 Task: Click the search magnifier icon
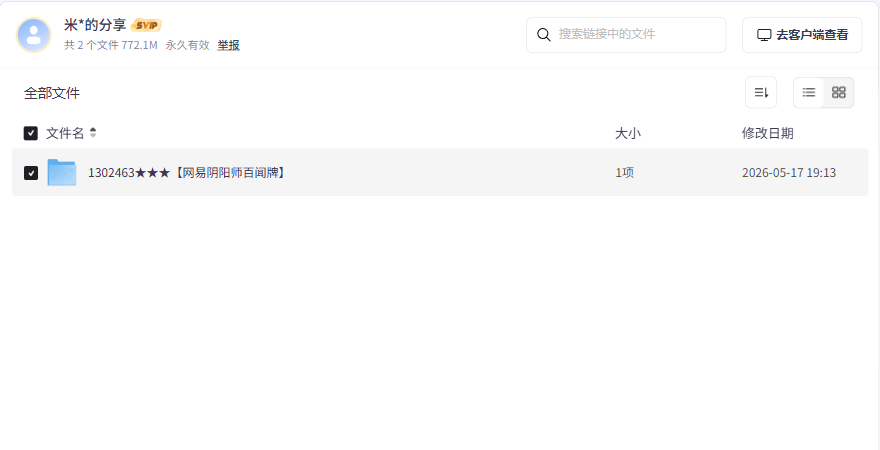(x=543, y=35)
